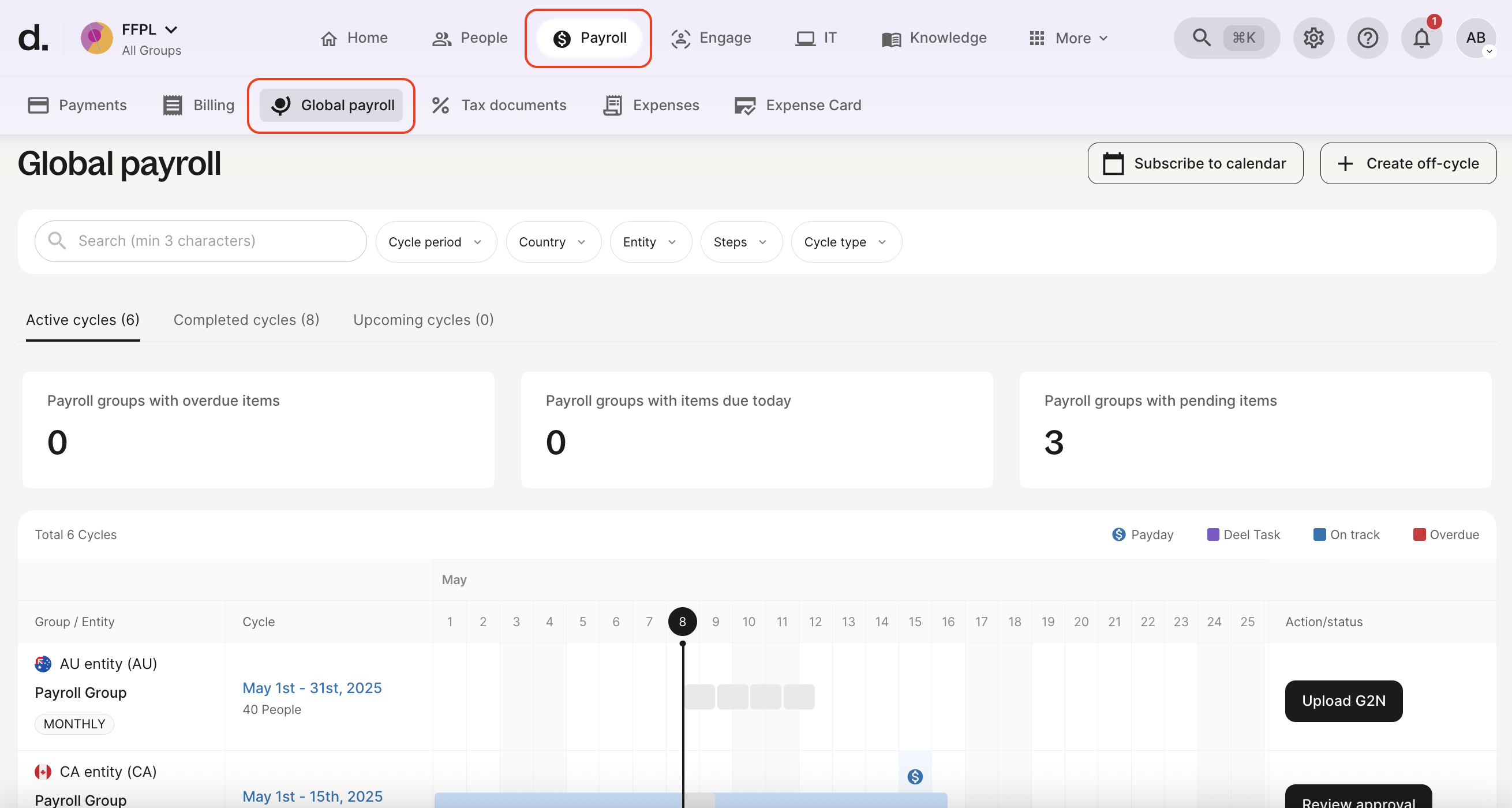Click the day 8 today marker
Viewport: 1512px width, 808px height.
pos(682,622)
